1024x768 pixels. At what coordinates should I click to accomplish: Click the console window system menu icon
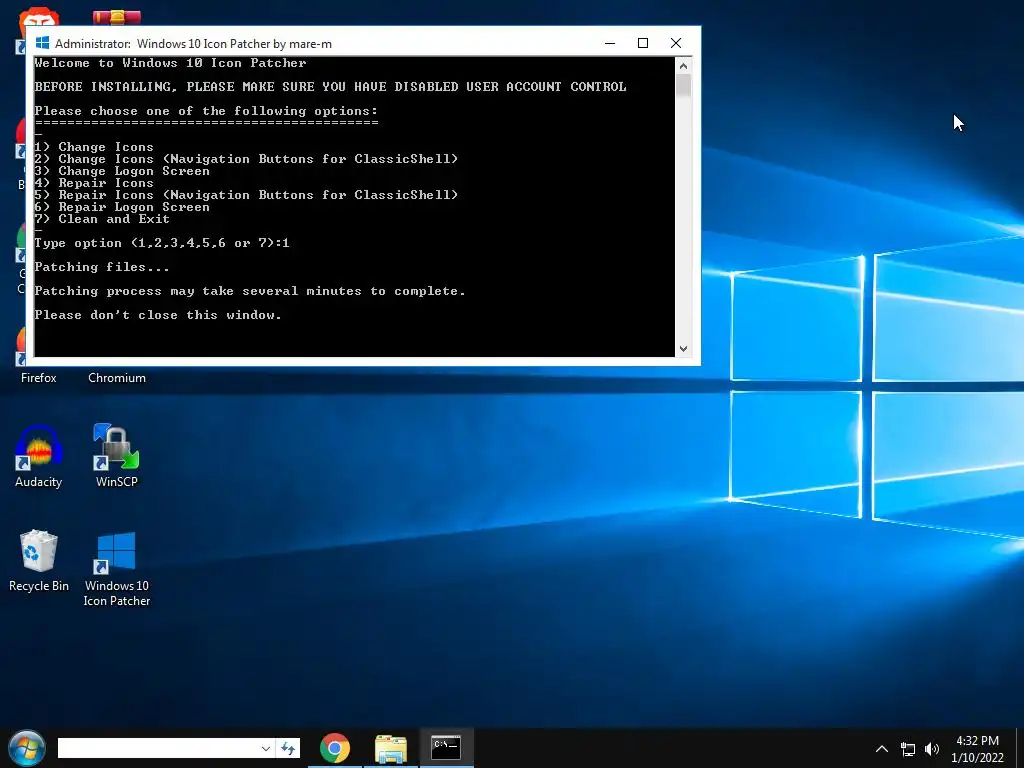coord(42,43)
